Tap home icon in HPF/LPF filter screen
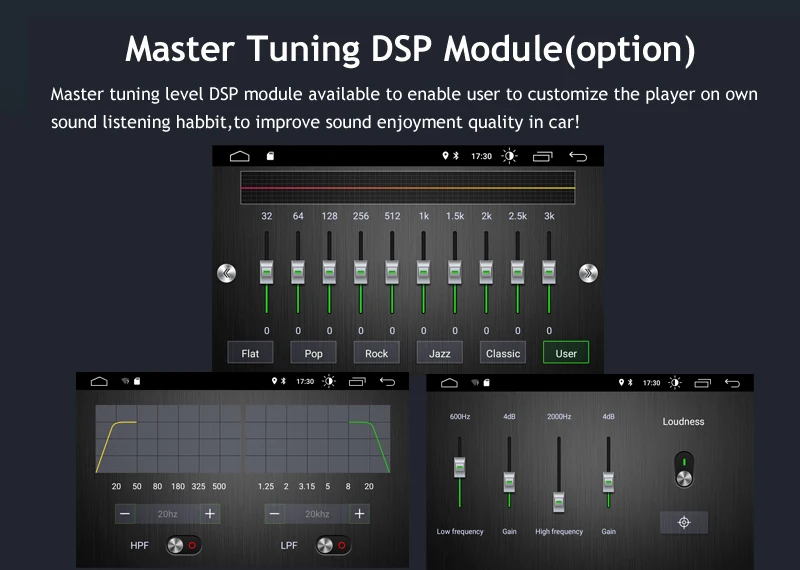Viewport: 800px width, 570px height. pyautogui.click(x=99, y=381)
